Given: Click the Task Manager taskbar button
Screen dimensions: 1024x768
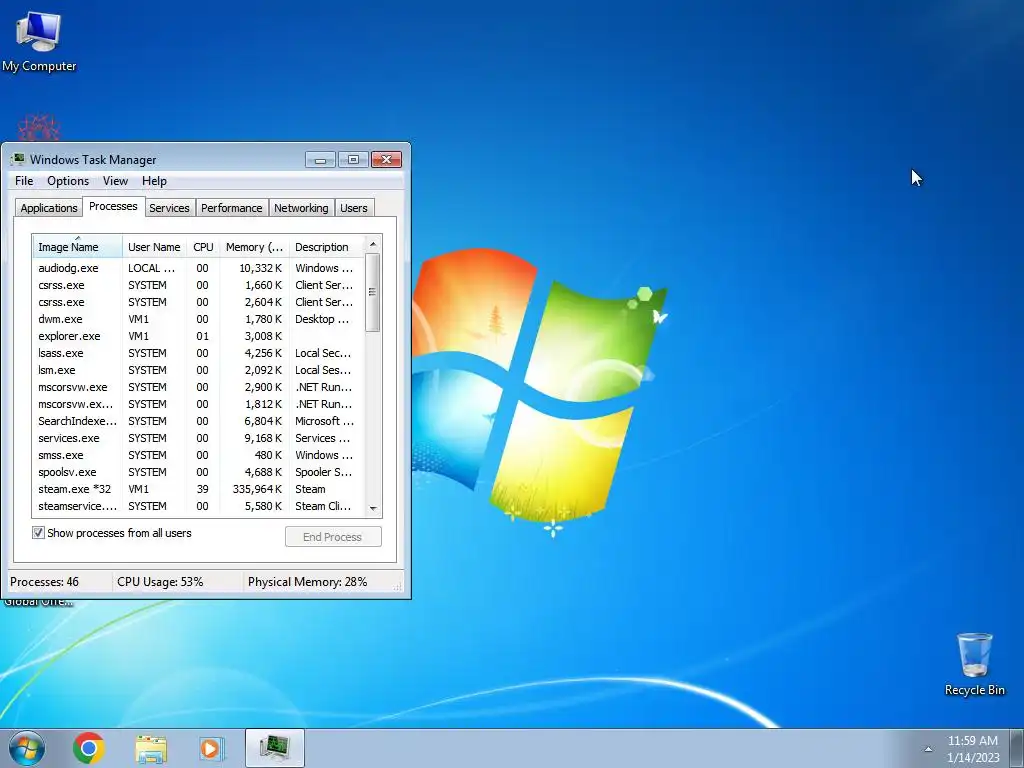Looking at the screenshot, I should (x=275, y=748).
